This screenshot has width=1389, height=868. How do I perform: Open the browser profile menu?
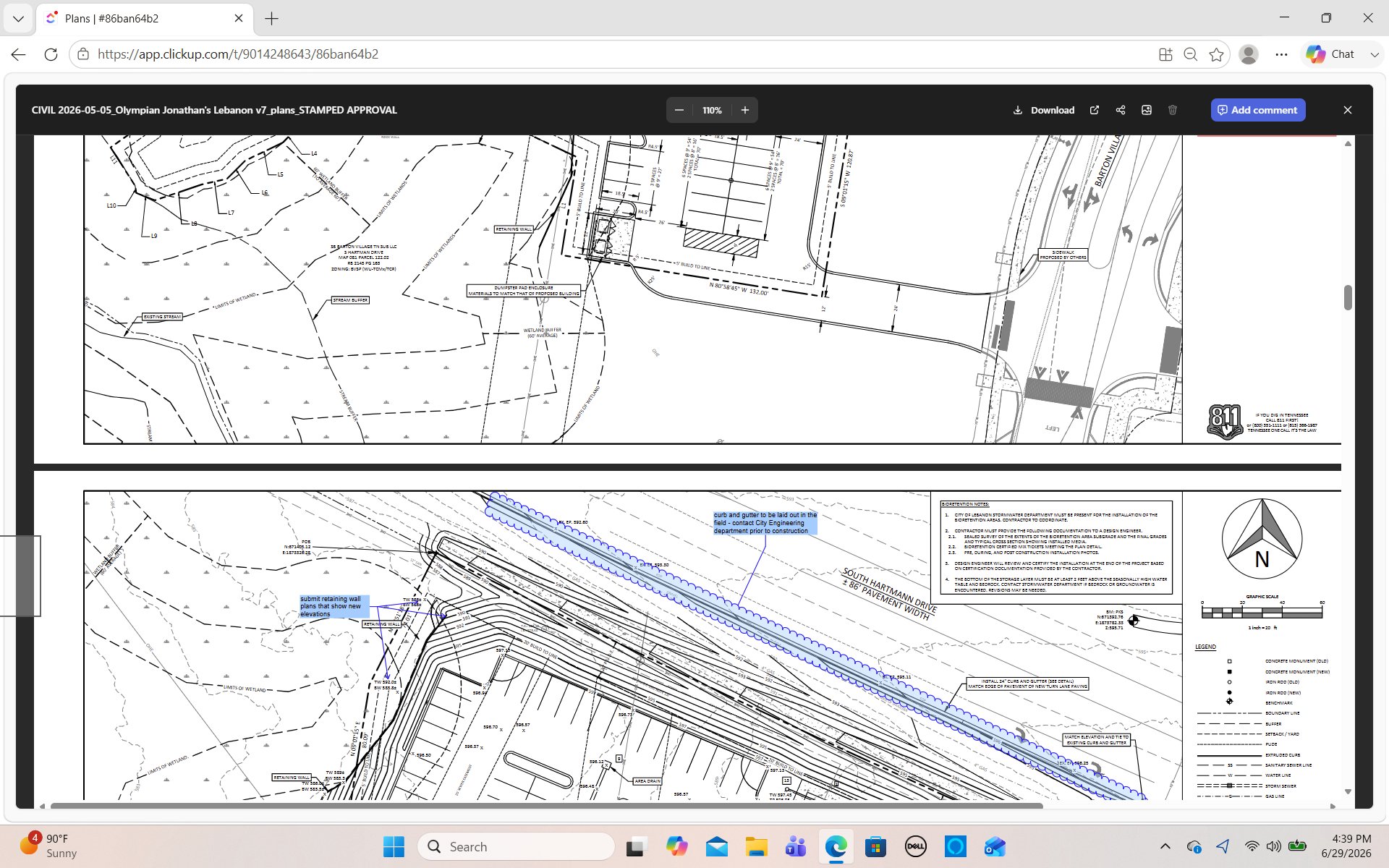1249,54
